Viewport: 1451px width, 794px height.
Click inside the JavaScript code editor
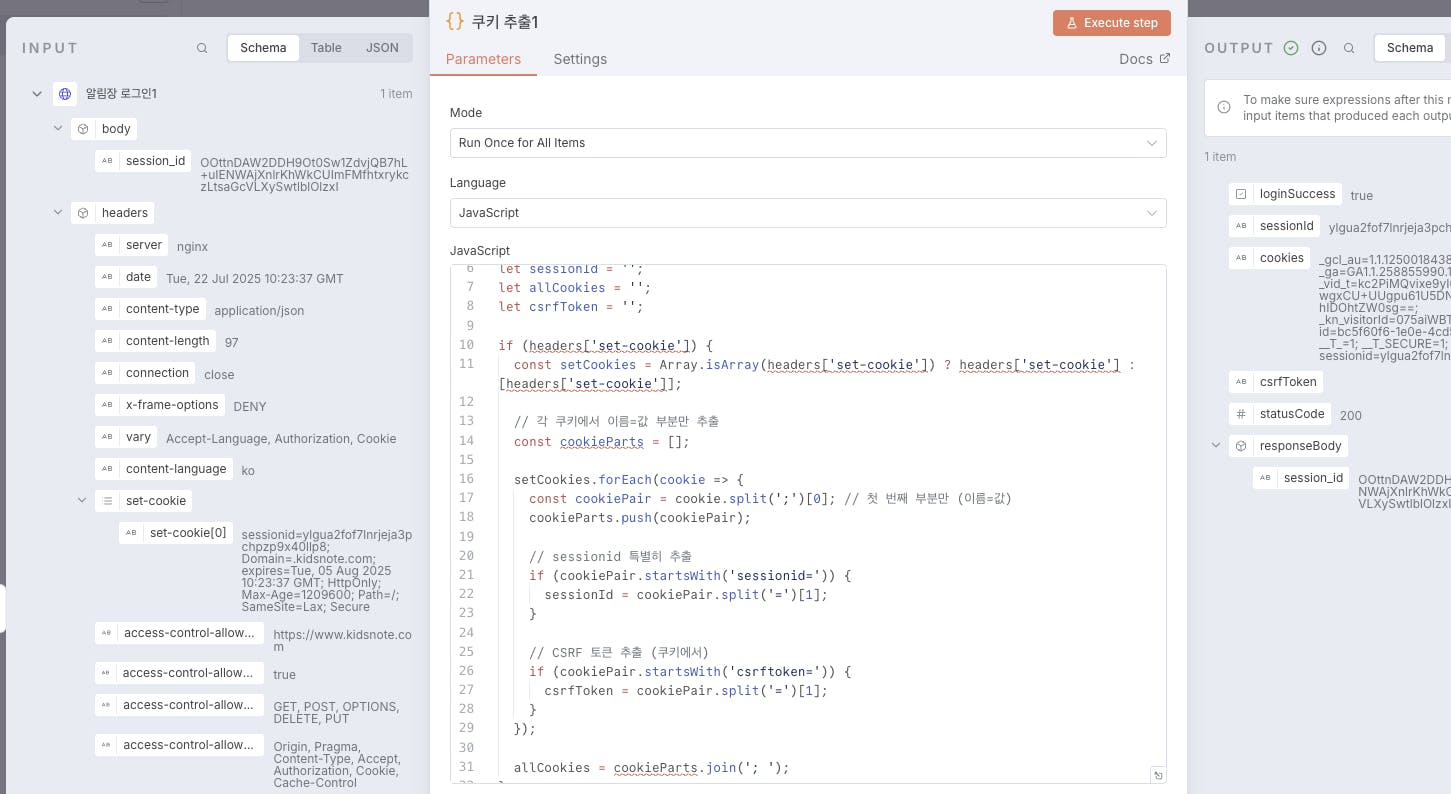tap(808, 524)
